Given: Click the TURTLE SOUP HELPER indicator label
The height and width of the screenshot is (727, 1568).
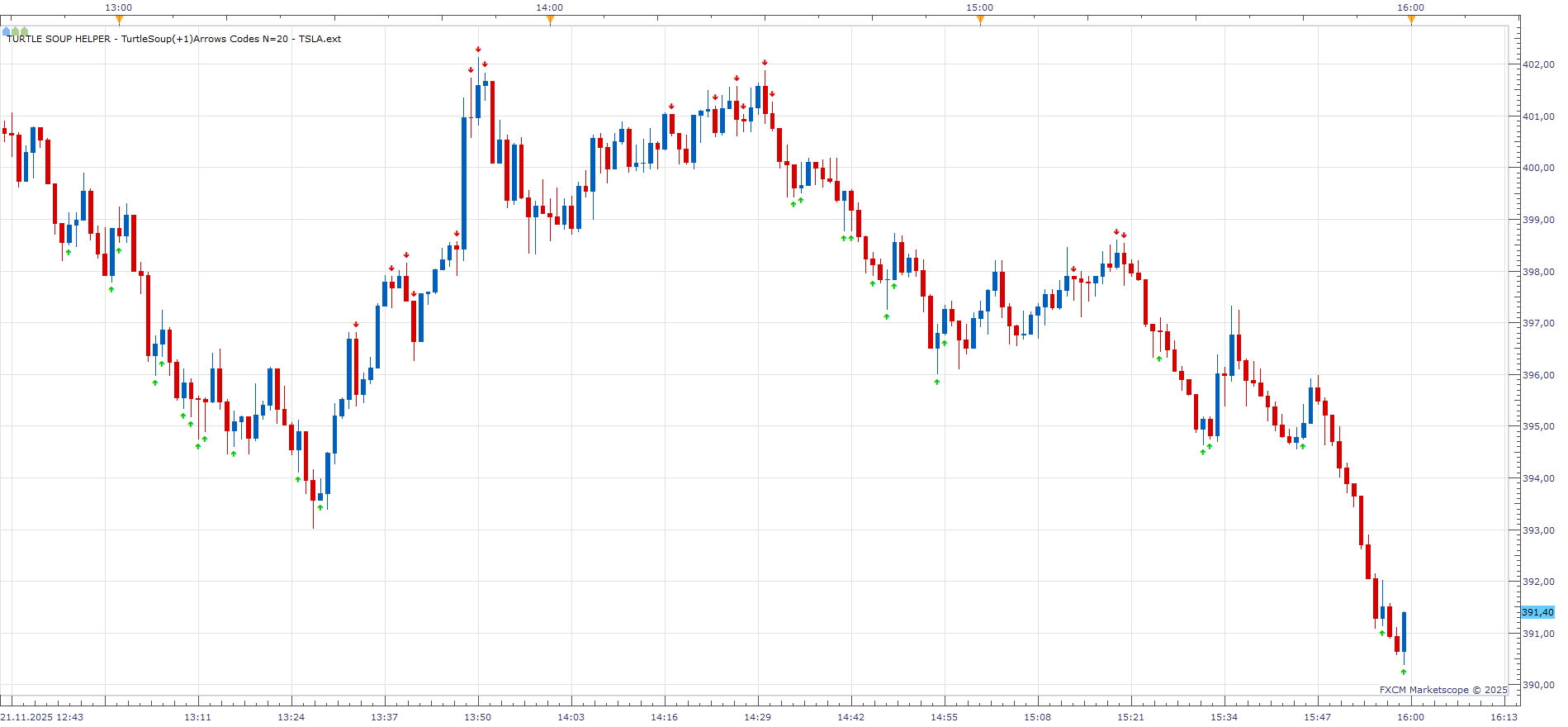Looking at the screenshot, I should (x=174, y=39).
